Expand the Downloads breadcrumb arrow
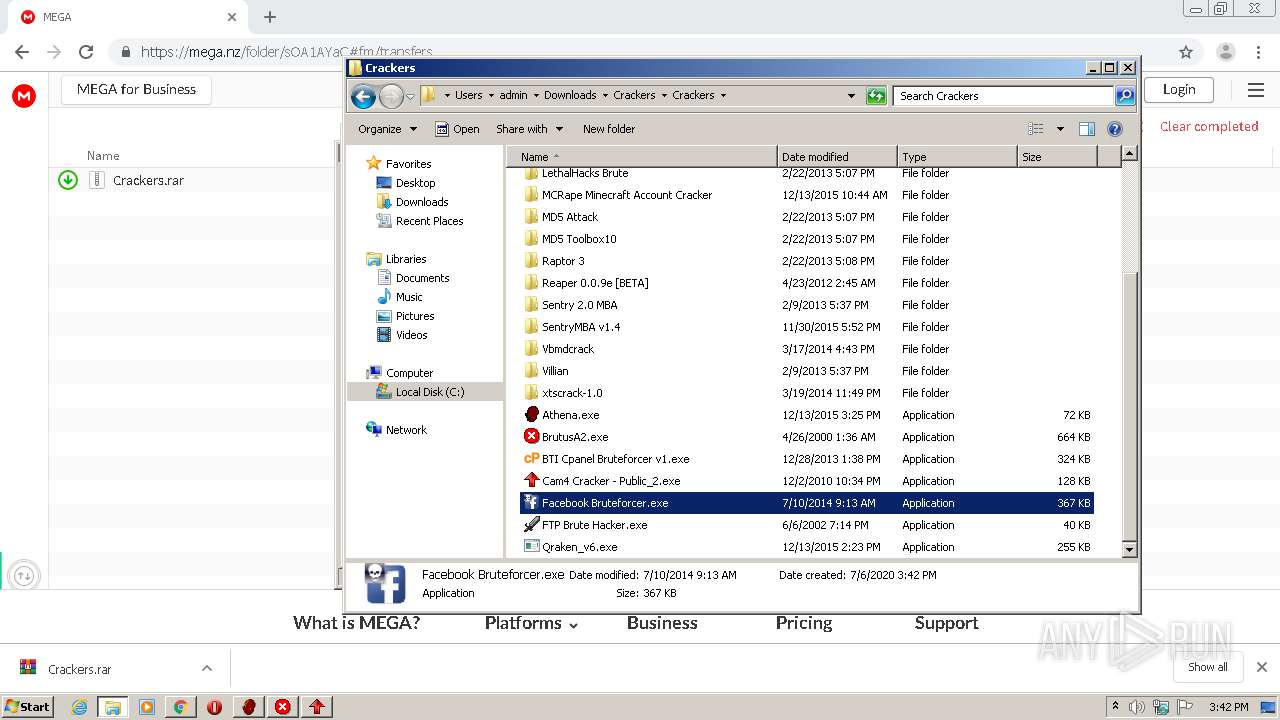The image size is (1280, 720). coord(605,96)
